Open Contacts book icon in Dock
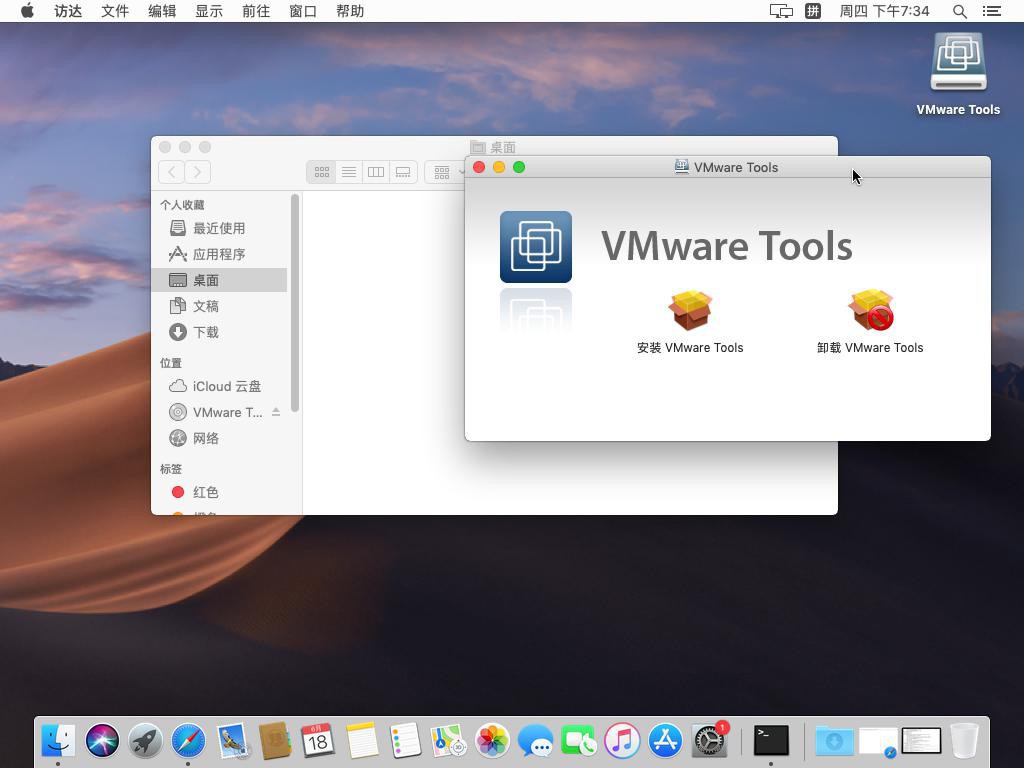The image size is (1024, 768). point(275,741)
